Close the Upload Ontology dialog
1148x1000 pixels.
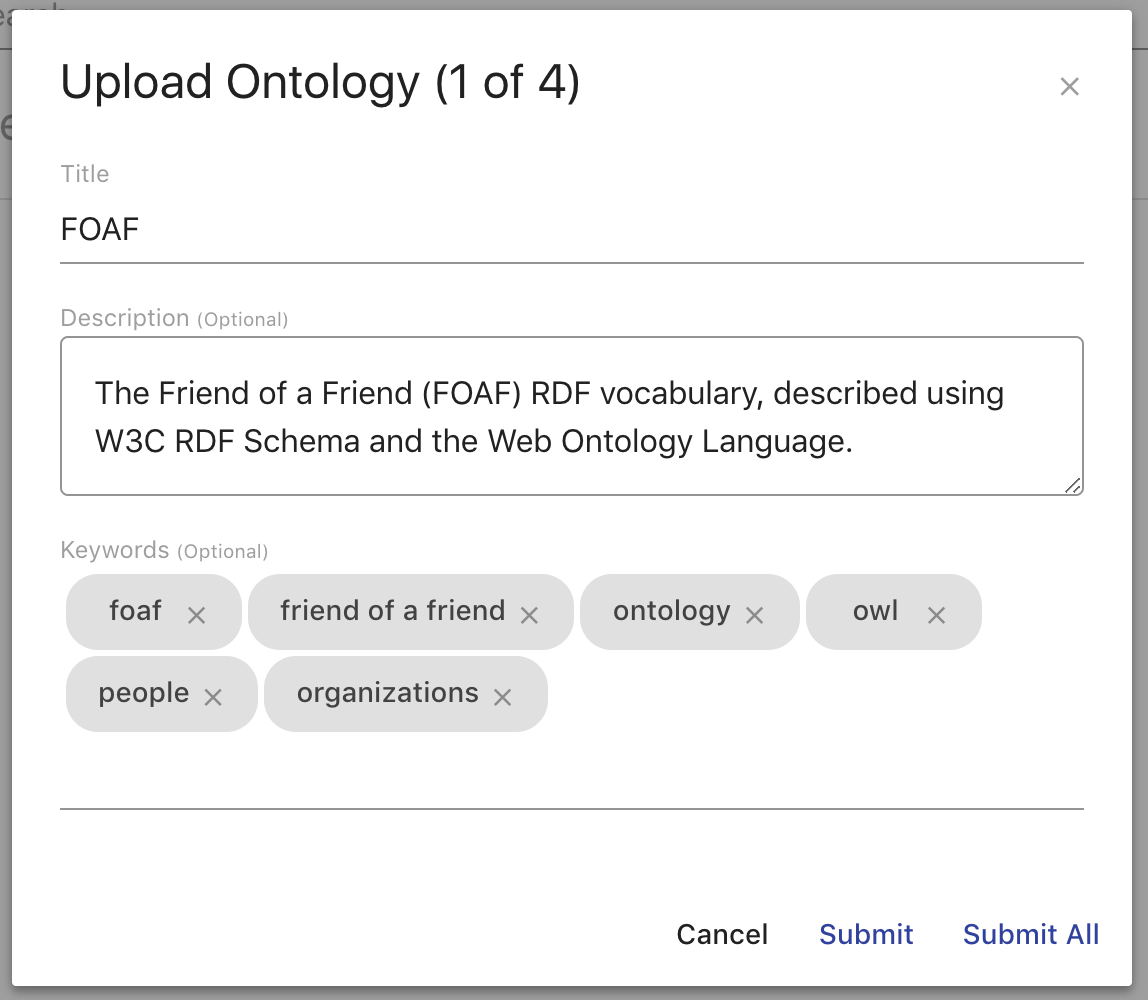pos(1069,87)
